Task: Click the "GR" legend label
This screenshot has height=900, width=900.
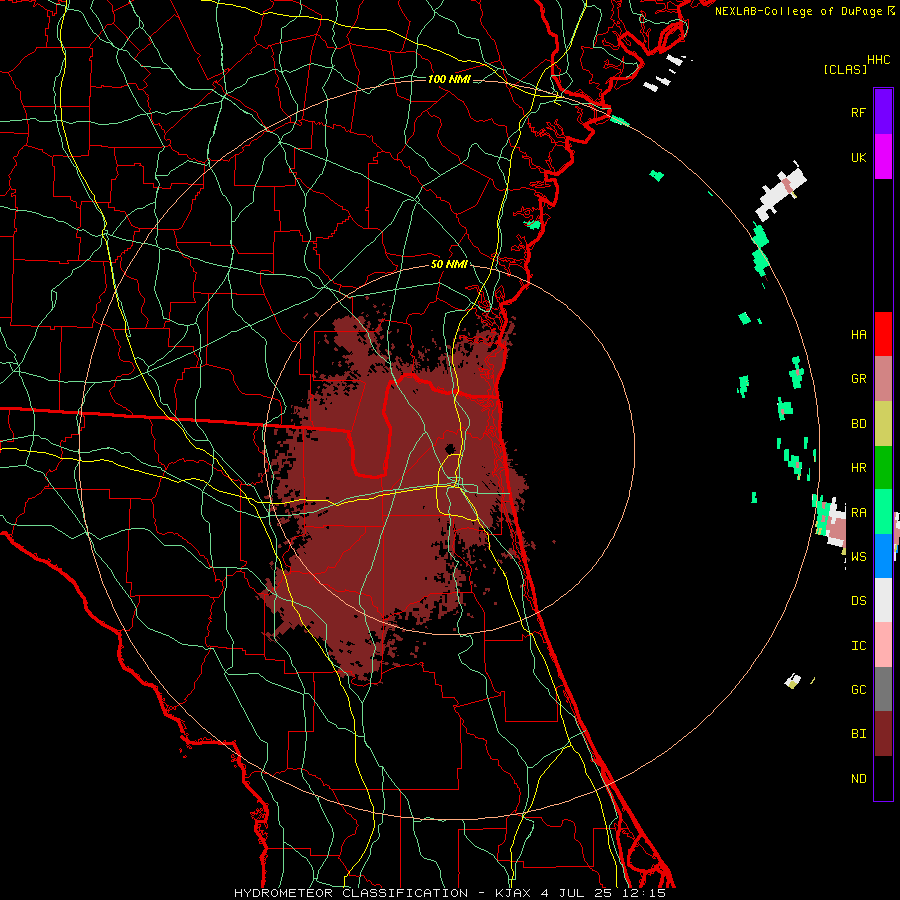Action: (858, 379)
